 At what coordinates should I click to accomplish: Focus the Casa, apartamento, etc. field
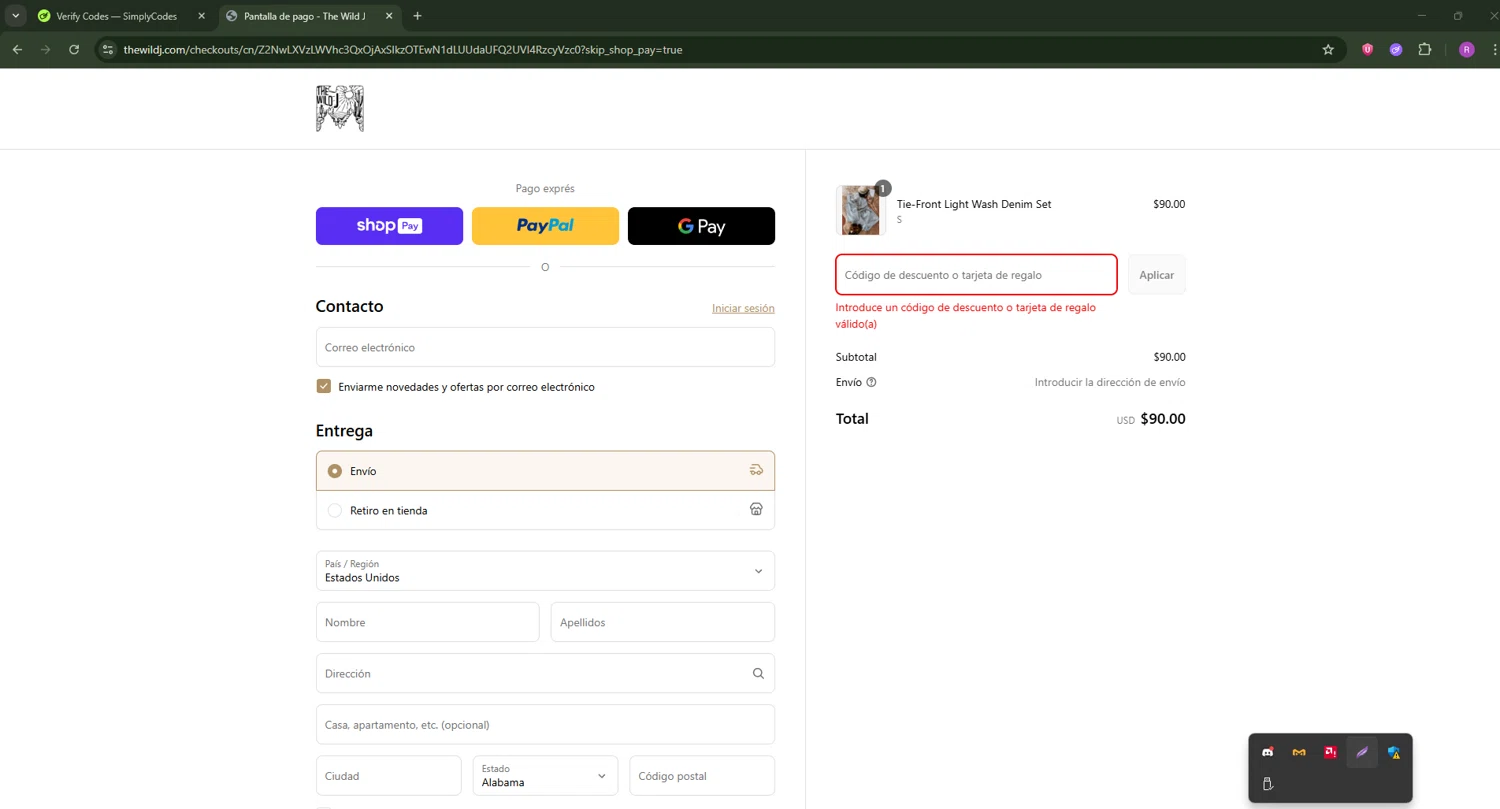(x=545, y=724)
